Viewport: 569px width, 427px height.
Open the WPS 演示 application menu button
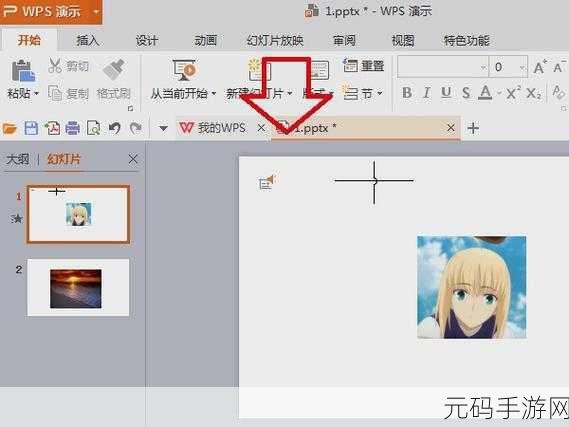51,12
